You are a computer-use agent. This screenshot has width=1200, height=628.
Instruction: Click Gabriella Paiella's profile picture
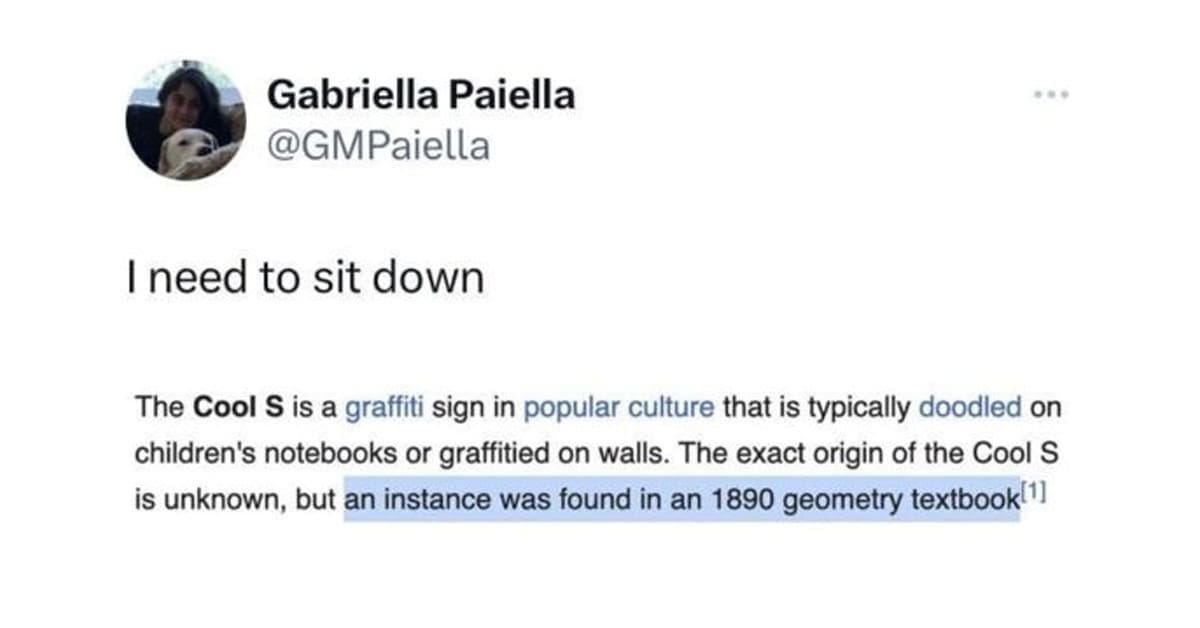[x=185, y=120]
